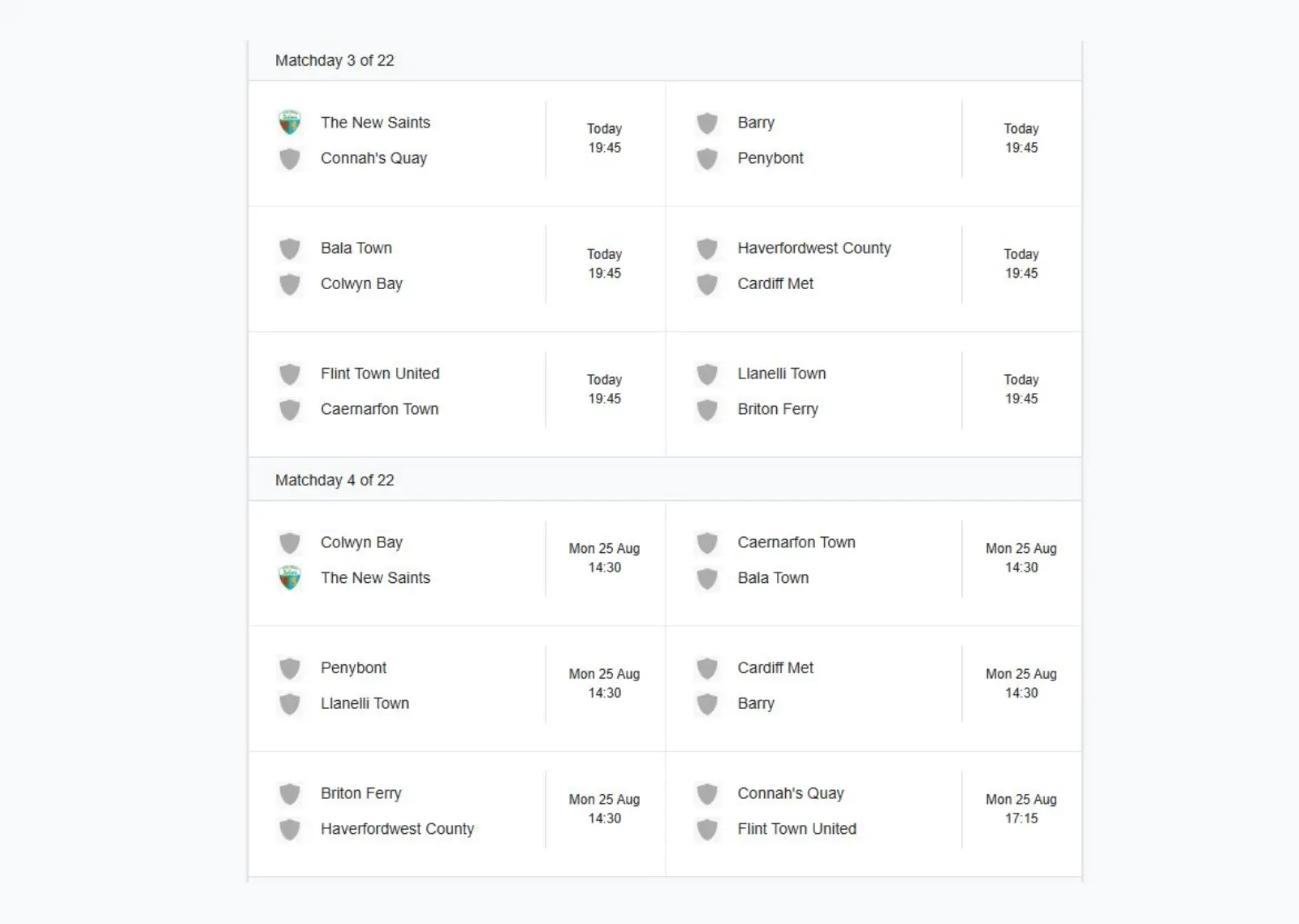Click Connah's Quay shield icon in Matchday 3
The image size is (1299, 924).
(x=290, y=158)
